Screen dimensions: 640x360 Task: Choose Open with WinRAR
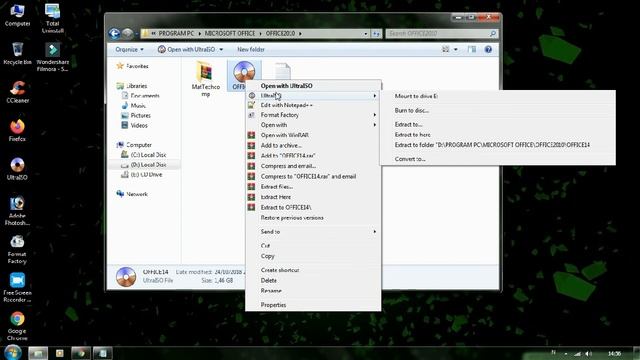coord(313,135)
